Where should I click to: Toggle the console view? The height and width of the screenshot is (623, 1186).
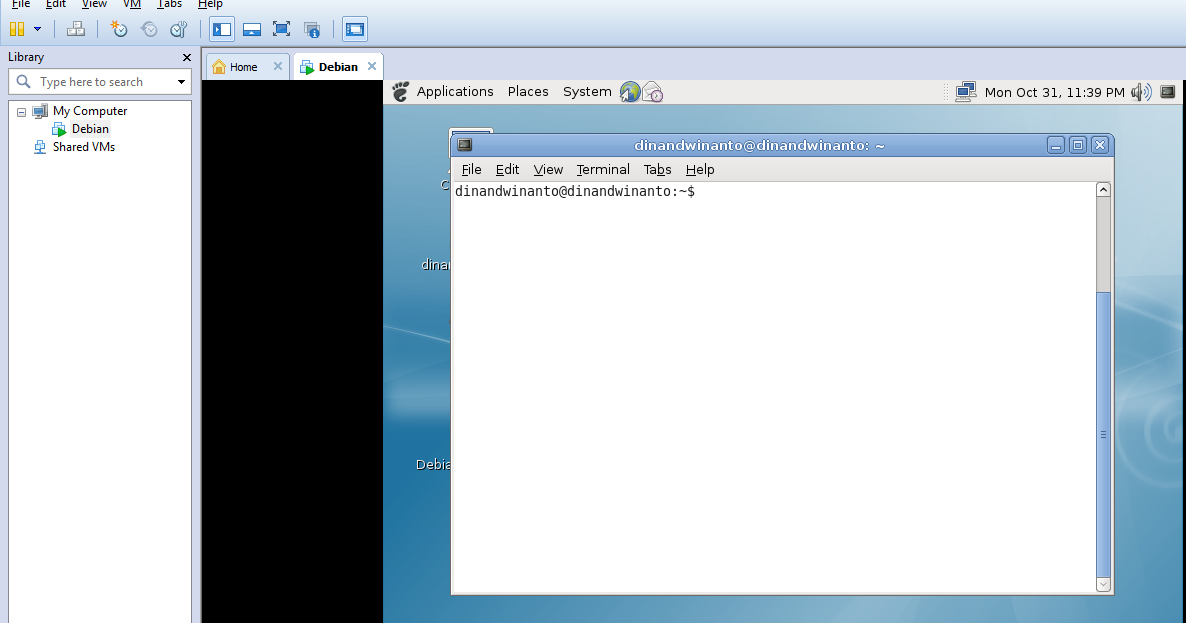(x=355, y=29)
